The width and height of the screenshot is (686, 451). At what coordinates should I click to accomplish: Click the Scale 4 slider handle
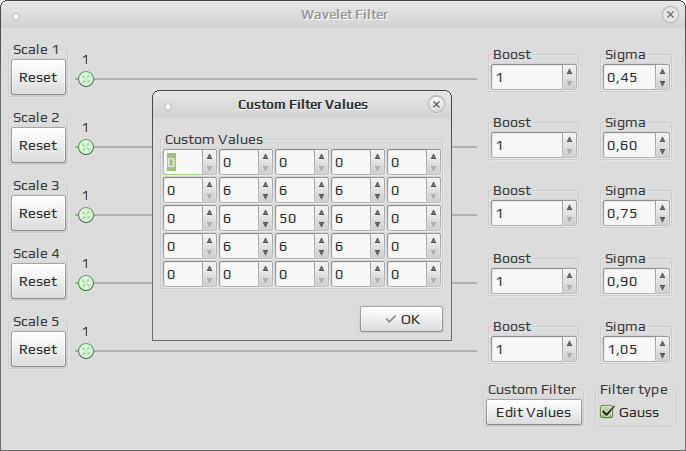[x=86, y=283]
